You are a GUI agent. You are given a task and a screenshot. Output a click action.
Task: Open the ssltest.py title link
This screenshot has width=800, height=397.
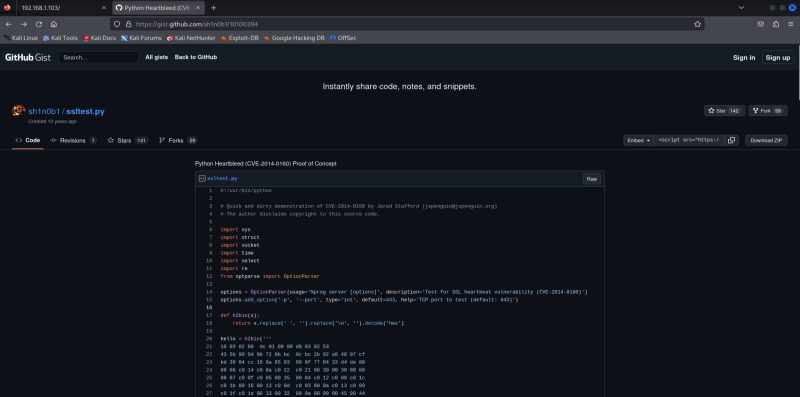(x=85, y=111)
